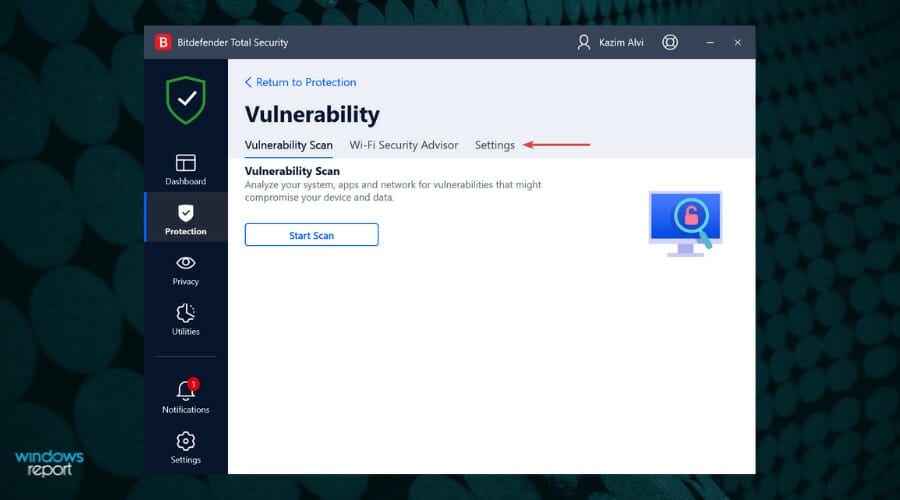Close the Bitdefender window
The width and height of the screenshot is (900, 500).
tap(738, 42)
